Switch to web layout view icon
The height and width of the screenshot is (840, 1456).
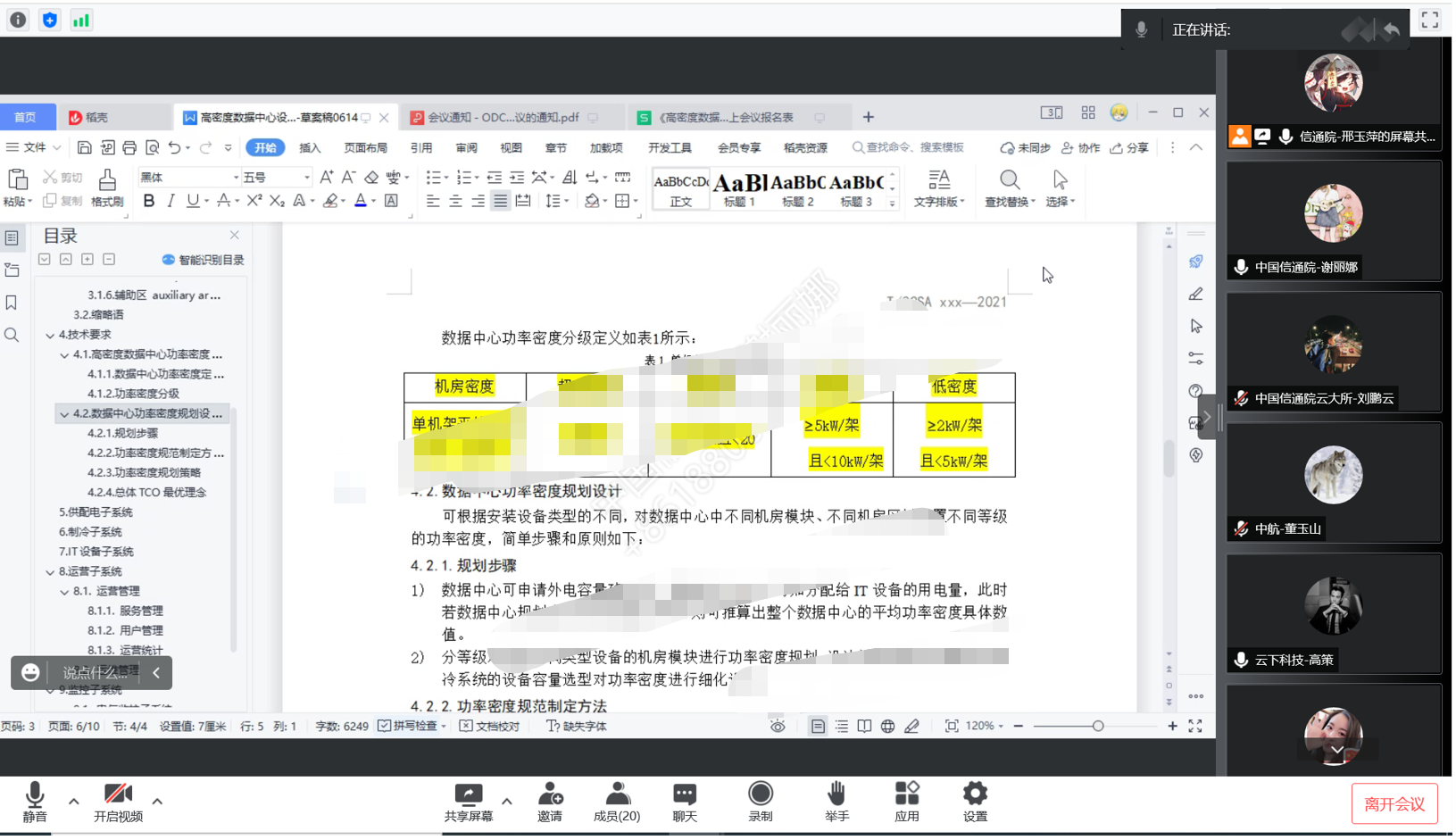(x=887, y=727)
